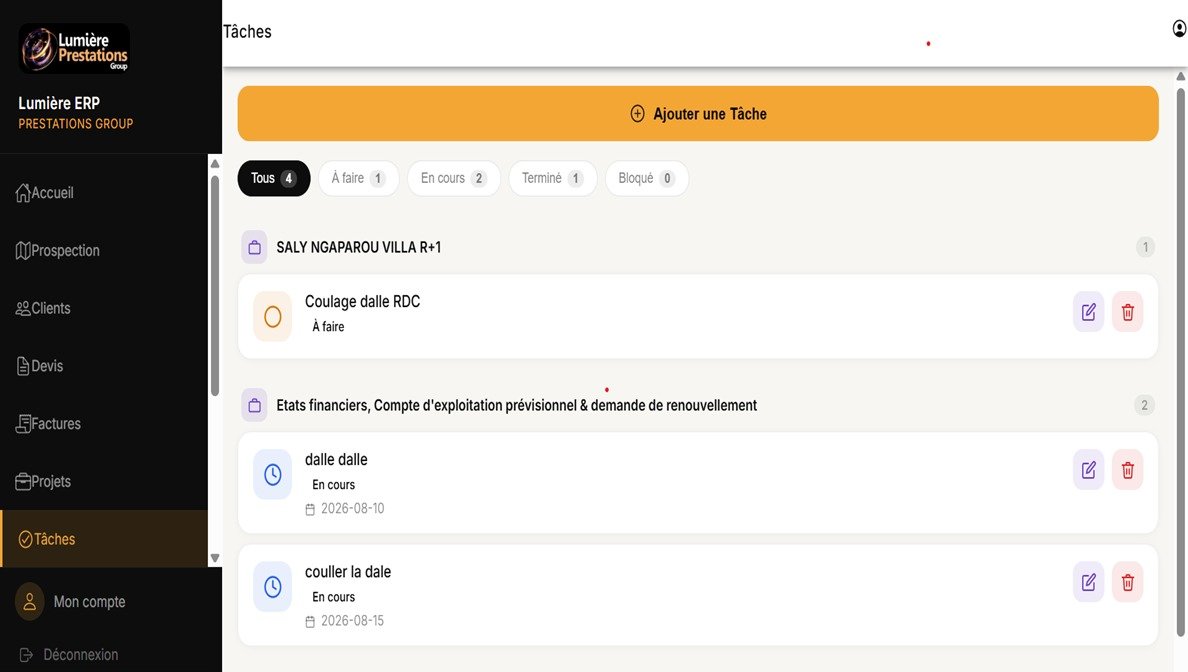Click the sidebar scrollbar down arrow
Screen dimensions: 1188x672
215,558
